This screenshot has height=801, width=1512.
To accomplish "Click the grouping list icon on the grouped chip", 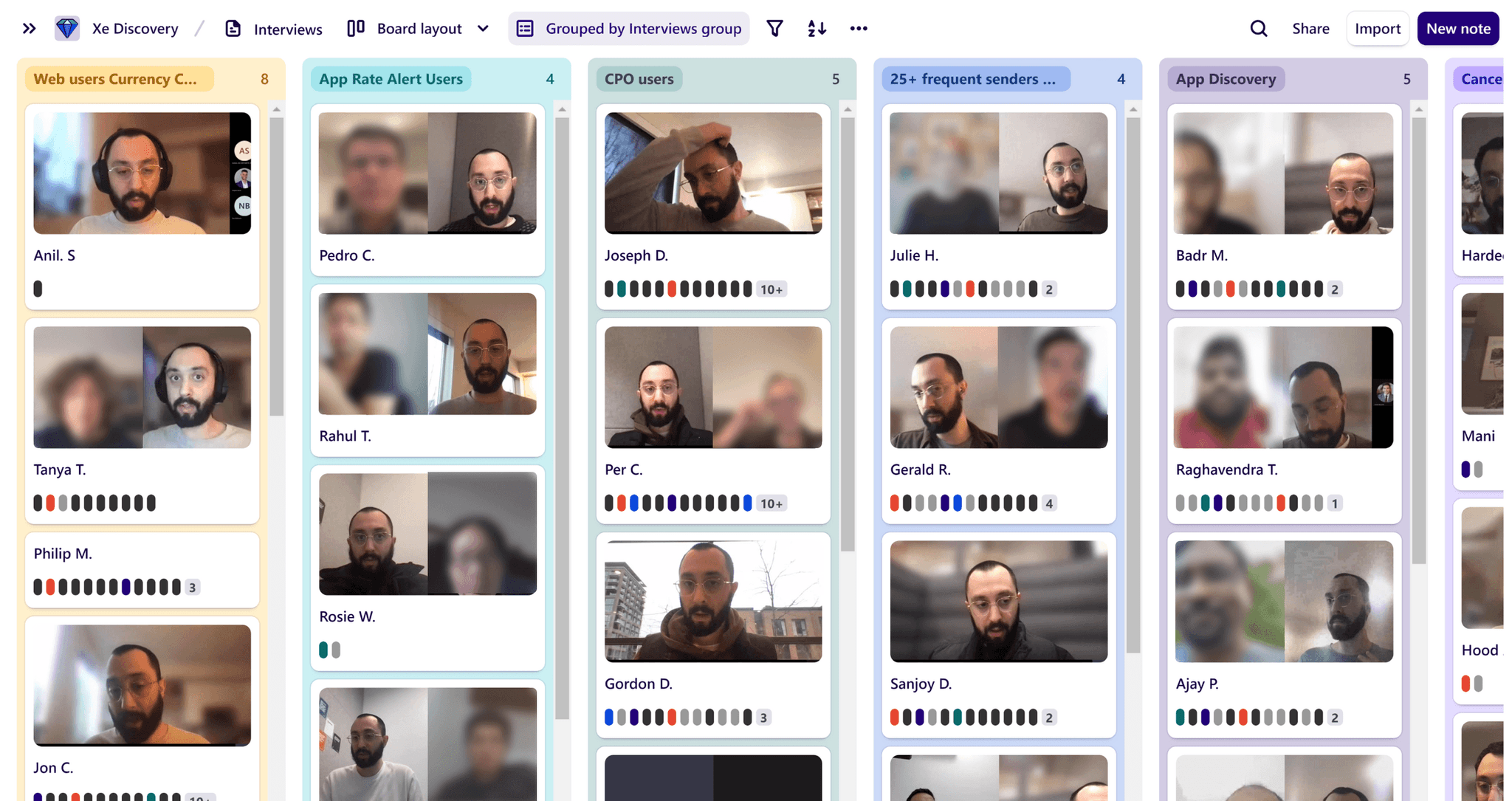I will [524, 28].
